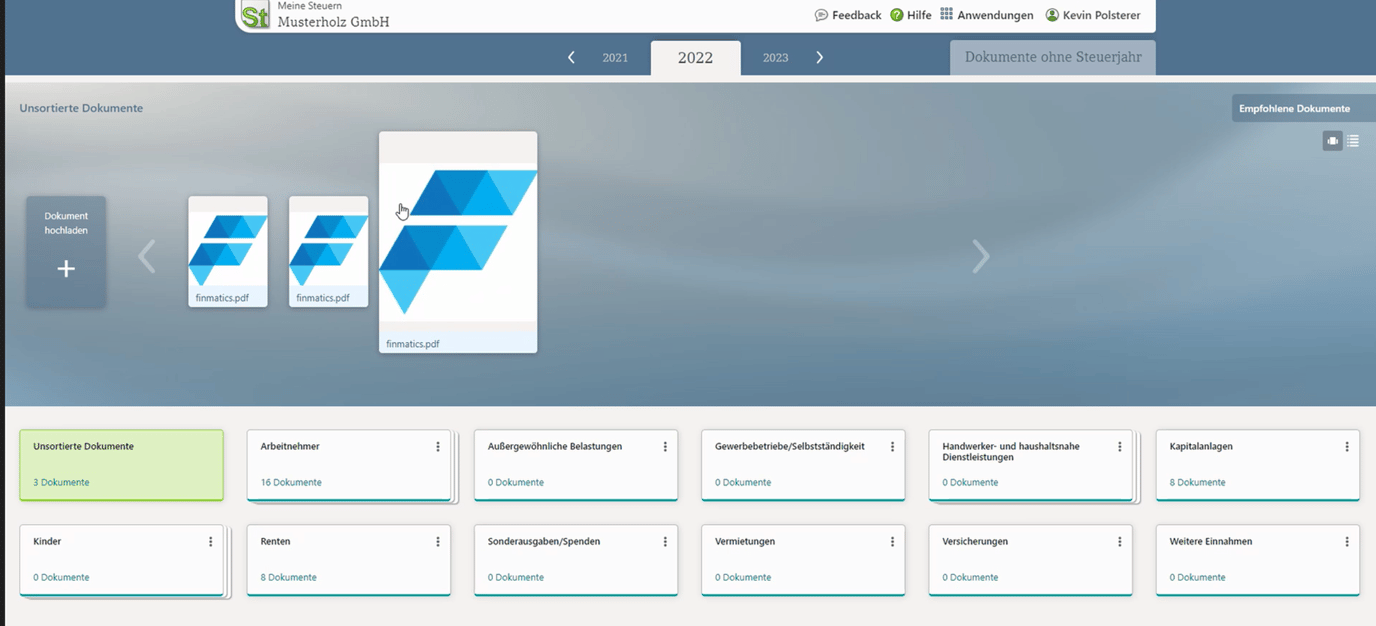The image size is (1376, 626).
Task: Go to previous tax year arrow
Action: point(571,58)
